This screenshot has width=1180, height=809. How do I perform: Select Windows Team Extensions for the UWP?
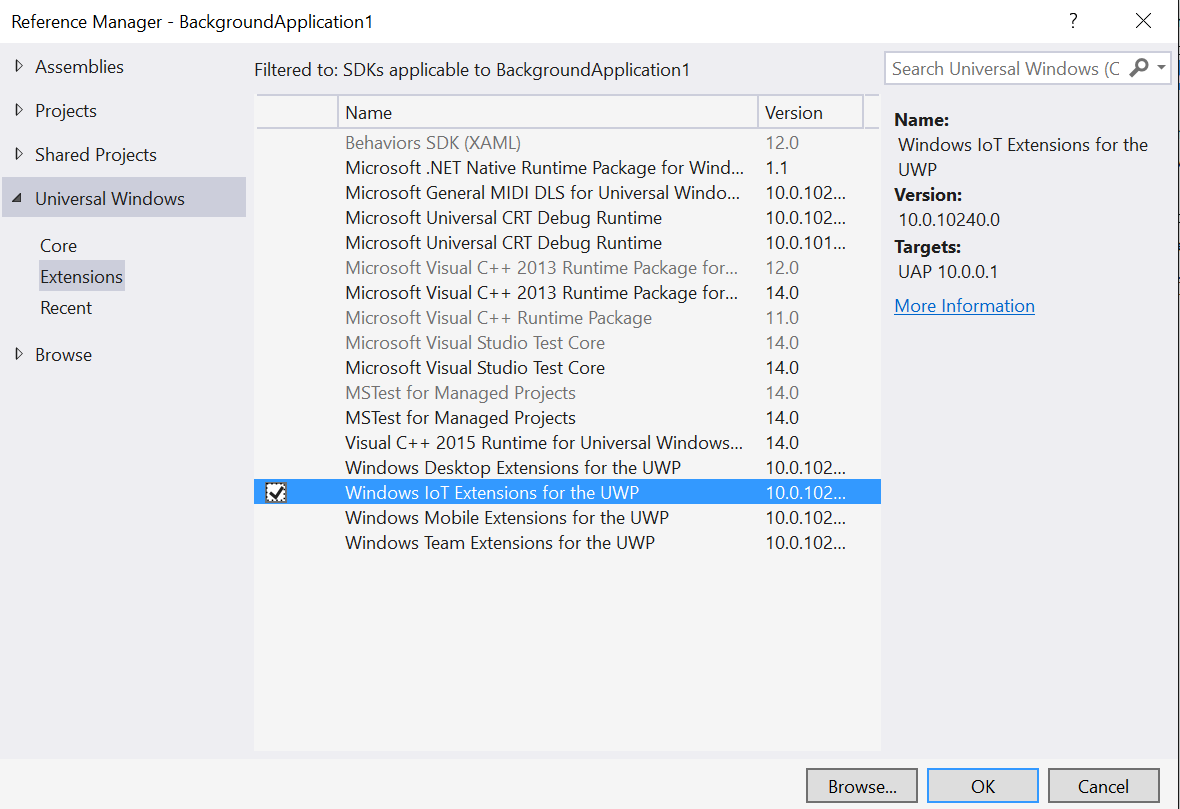point(567,542)
